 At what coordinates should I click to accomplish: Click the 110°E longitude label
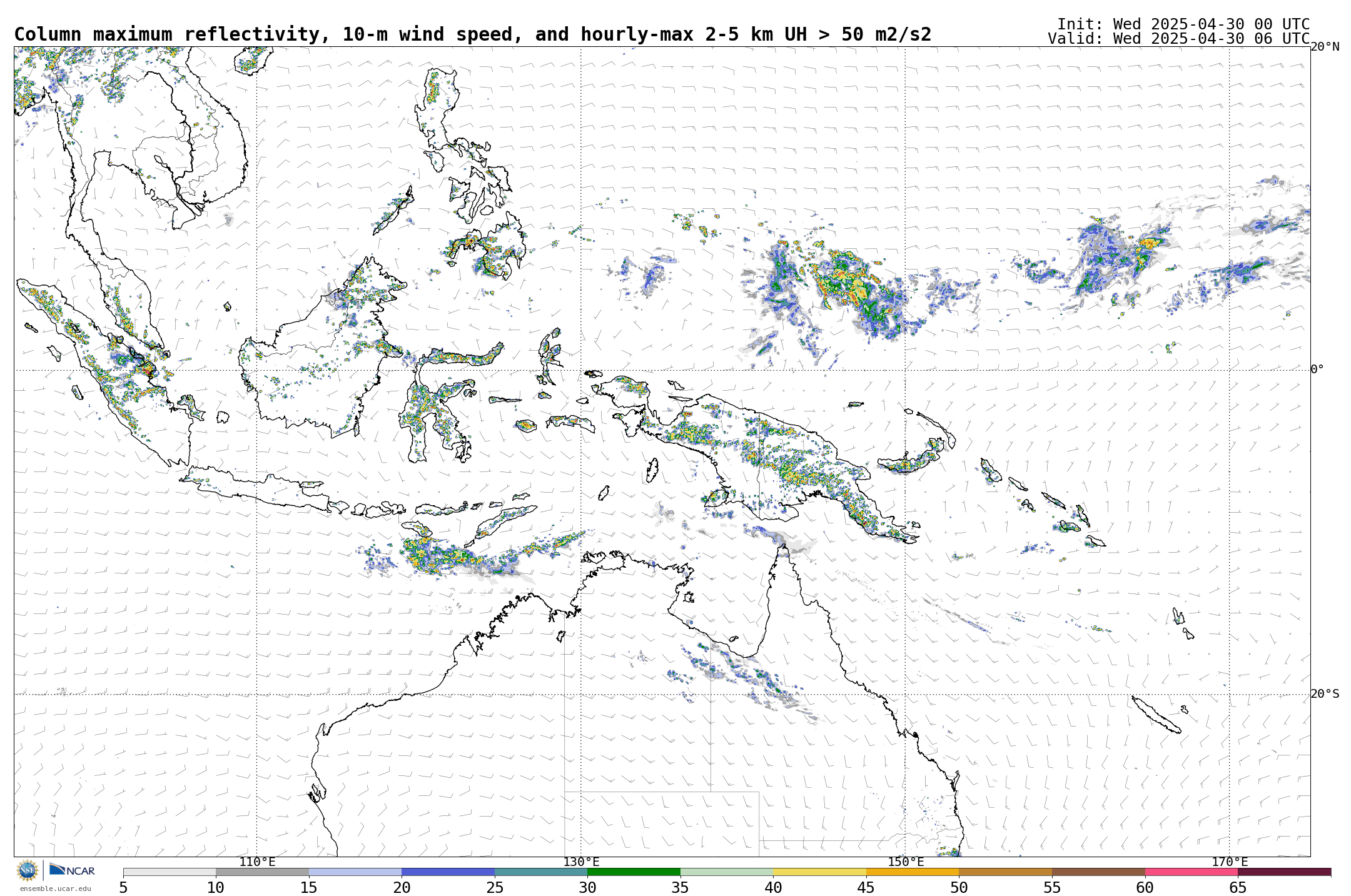257,862
